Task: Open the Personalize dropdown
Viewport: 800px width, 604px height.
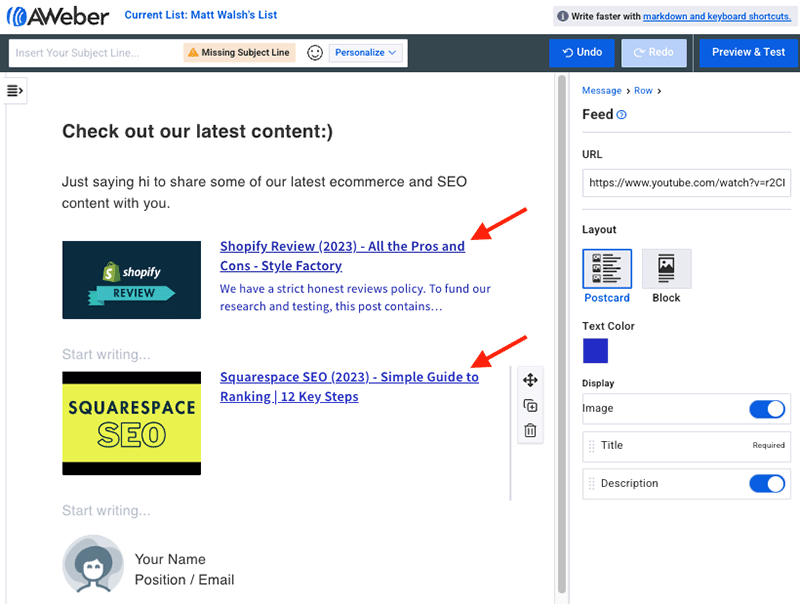Action: pyautogui.click(x=365, y=53)
